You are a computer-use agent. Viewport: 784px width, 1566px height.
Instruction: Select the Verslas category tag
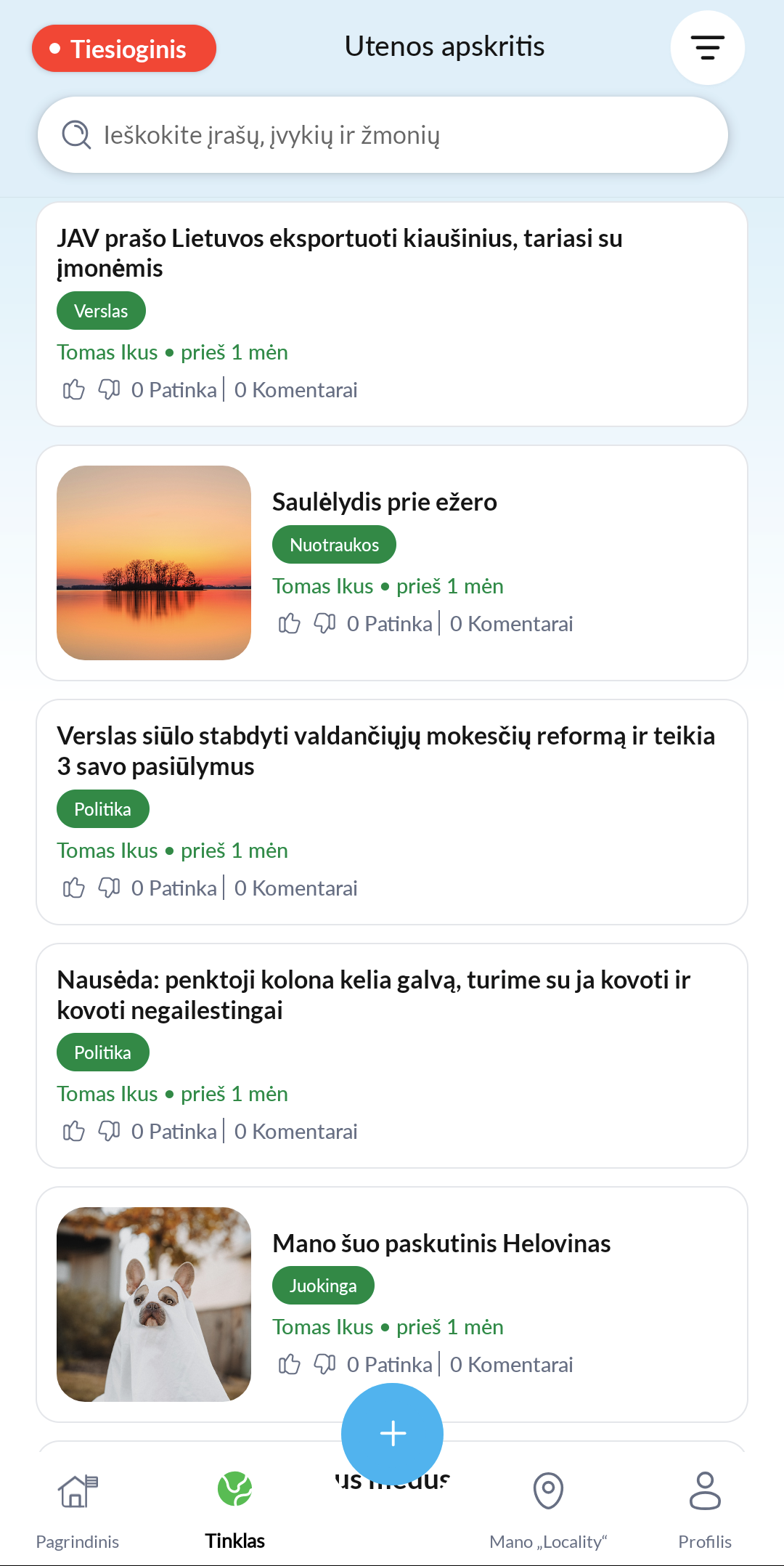click(x=101, y=311)
